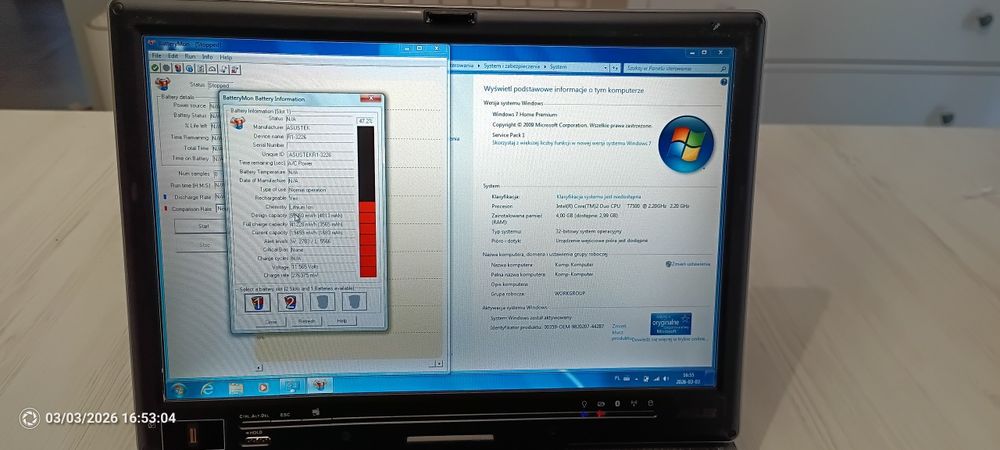This screenshot has height=450, width=1000.
Task: Close the Battery Information dialog with red X
Action: 371,98
